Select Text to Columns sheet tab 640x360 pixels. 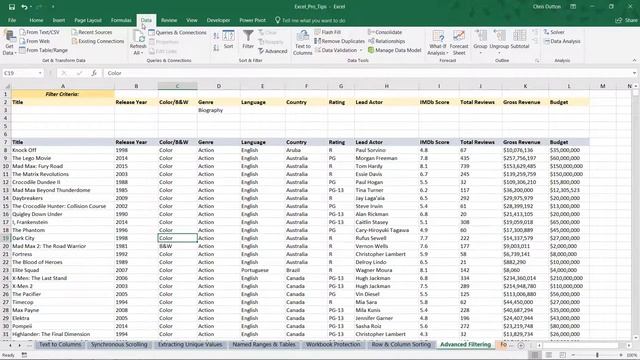[x=60, y=344]
